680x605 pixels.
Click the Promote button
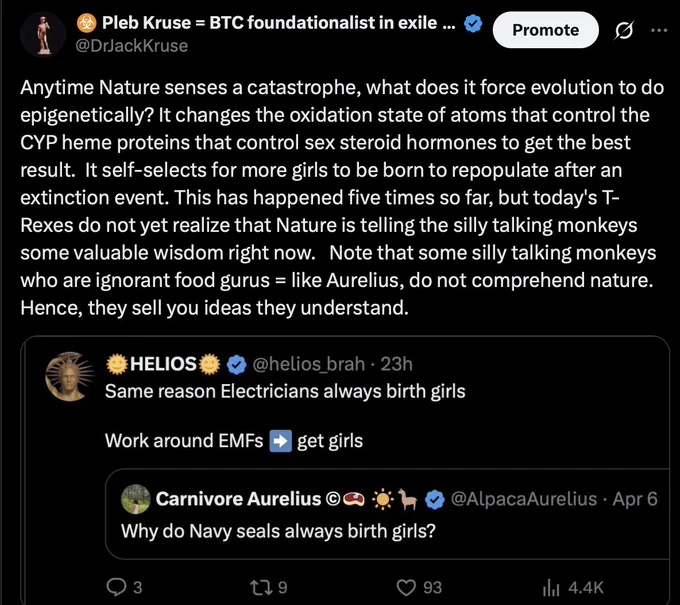[546, 30]
